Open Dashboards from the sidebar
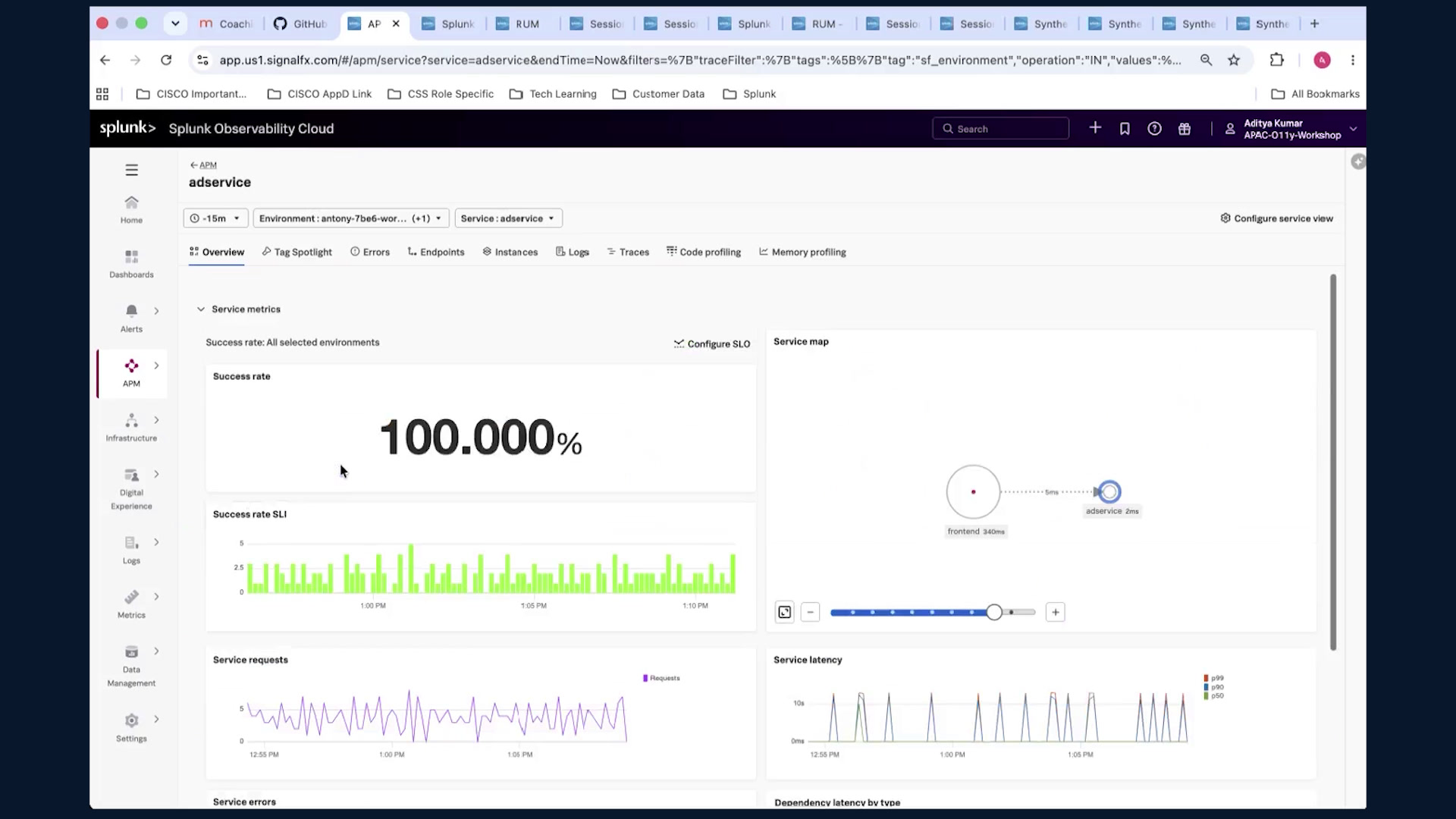The height and width of the screenshot is (819, 1456). click(131, 264)
